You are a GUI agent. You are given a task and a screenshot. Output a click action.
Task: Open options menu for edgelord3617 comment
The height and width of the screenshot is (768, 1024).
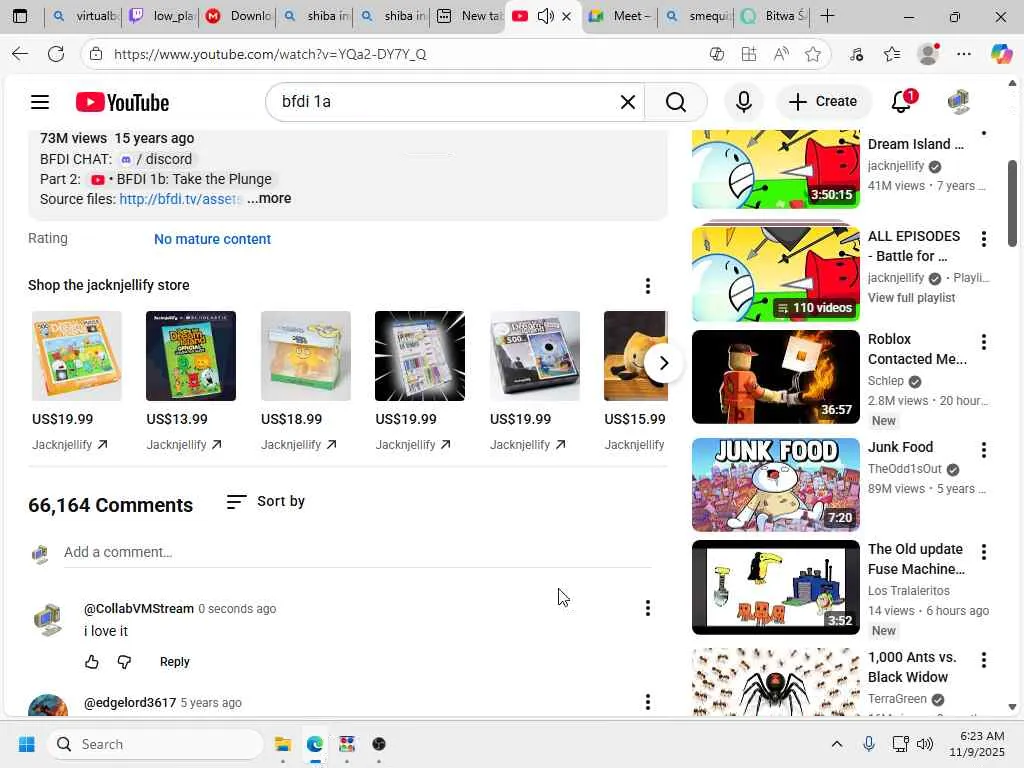tap(647, 702)
